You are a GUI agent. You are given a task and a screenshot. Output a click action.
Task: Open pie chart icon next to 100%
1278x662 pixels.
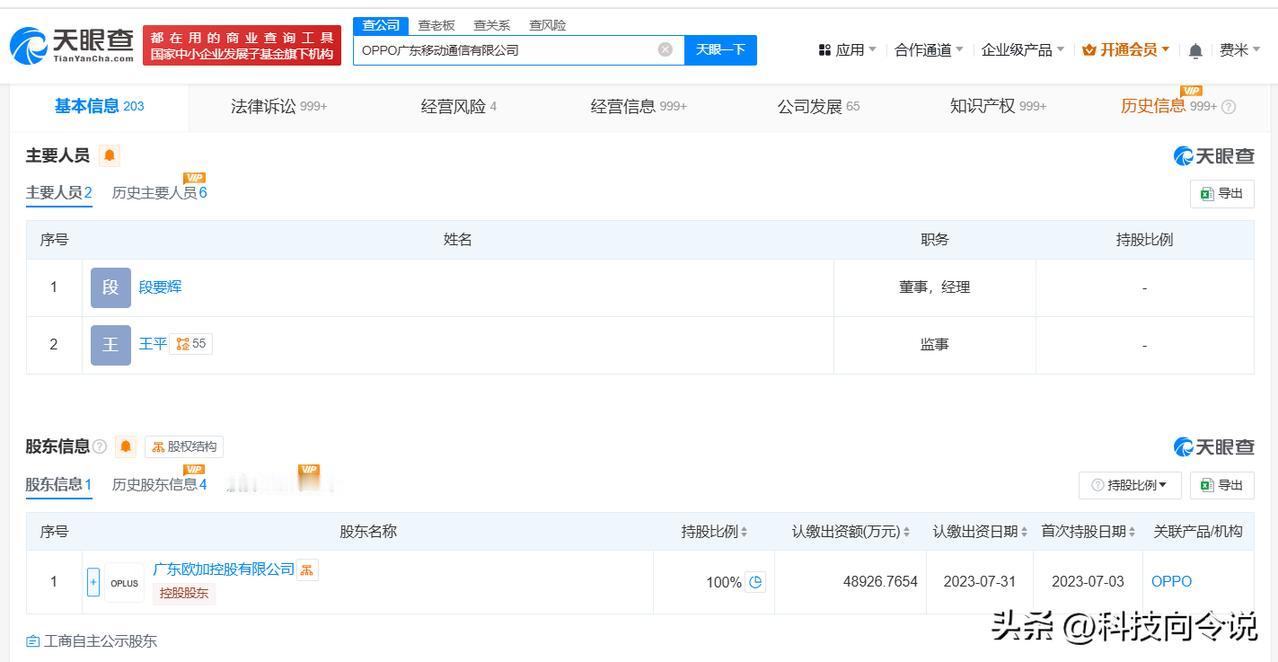(x=756, y=582)
